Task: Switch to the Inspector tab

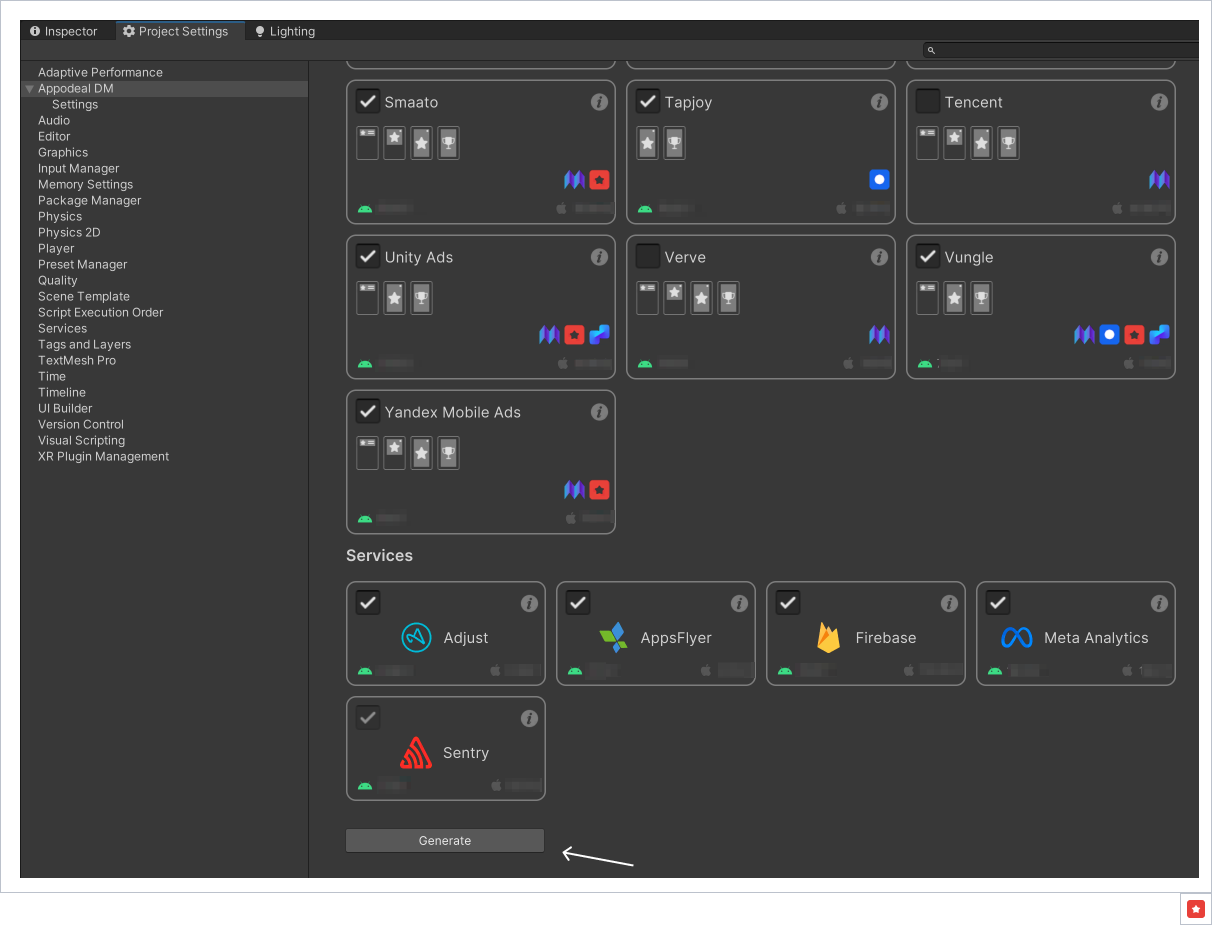Action: pyautogui.click(x=64, y=31)
